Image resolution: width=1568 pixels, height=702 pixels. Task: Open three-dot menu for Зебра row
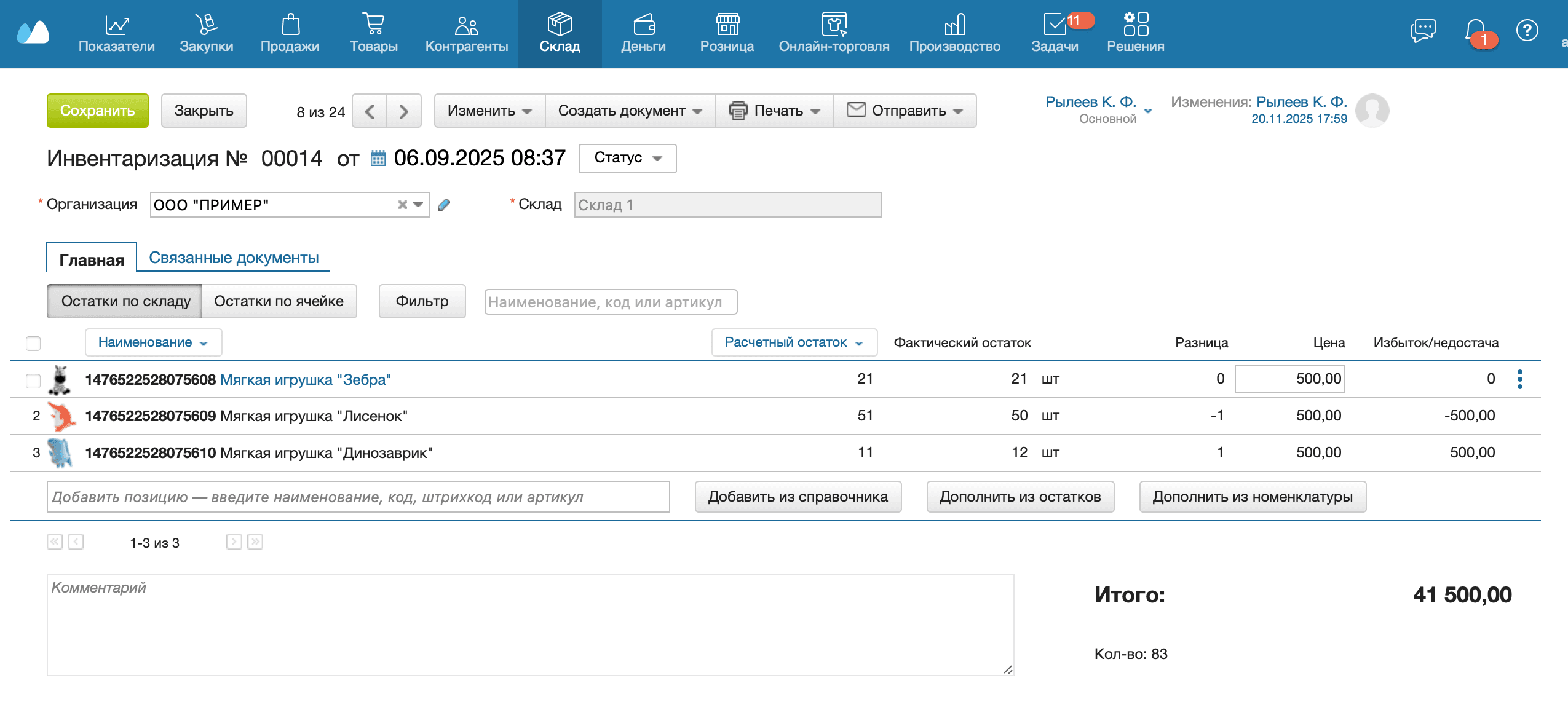tap(1519, 379)
